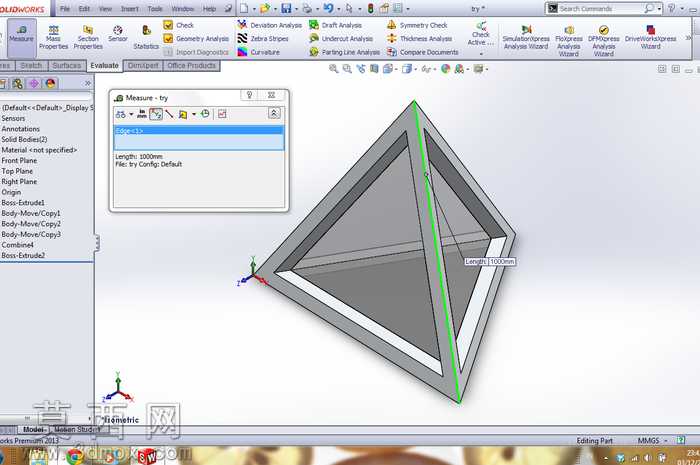Toggle Parting Line Analysis

344,52
